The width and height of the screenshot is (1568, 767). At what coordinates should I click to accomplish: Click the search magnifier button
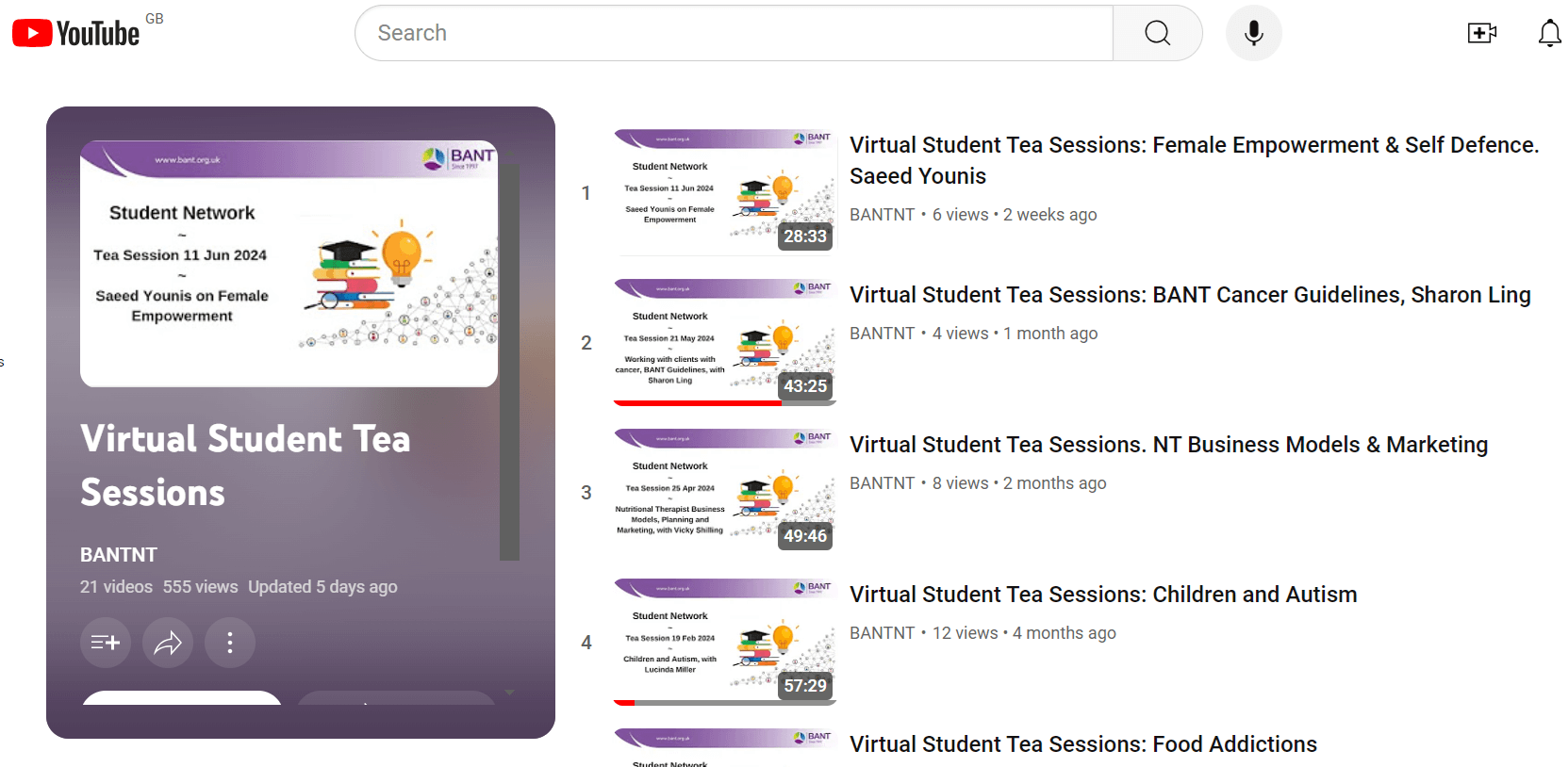pyautogui.click(x=1157, y=33)
